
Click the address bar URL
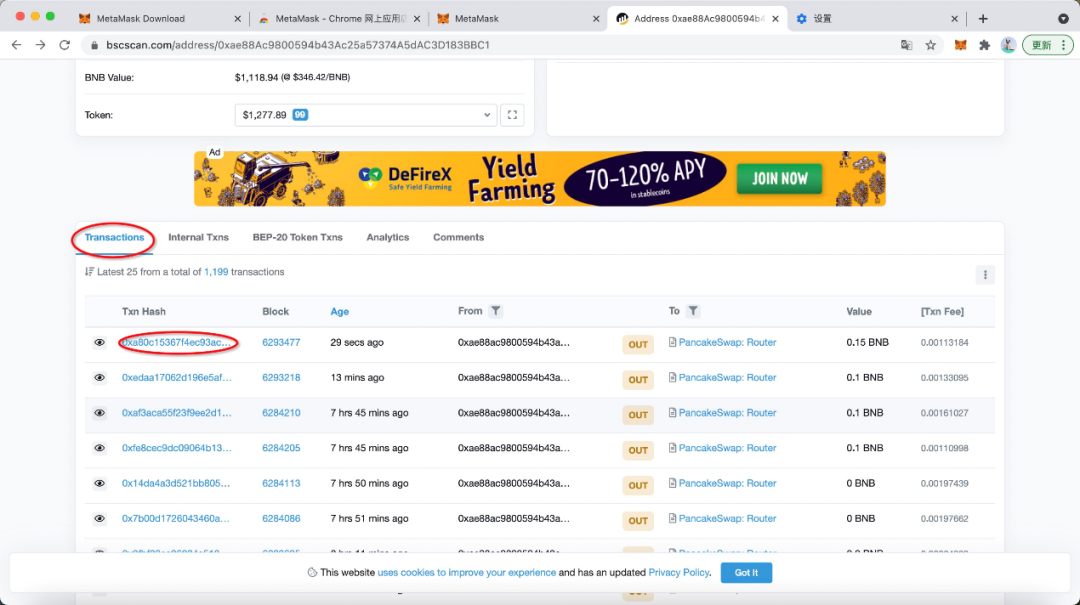pyautogui.click(x=298, y=45)
